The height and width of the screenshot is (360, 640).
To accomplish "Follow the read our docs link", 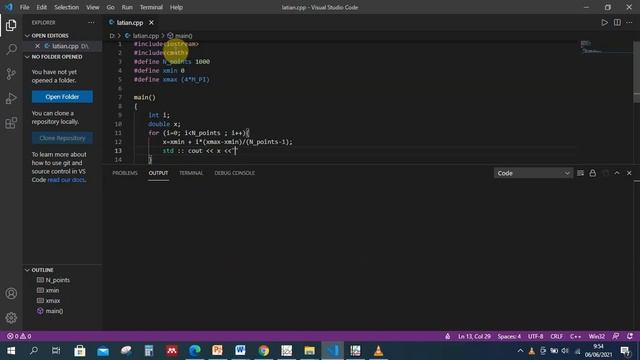I will pos(66,180).
